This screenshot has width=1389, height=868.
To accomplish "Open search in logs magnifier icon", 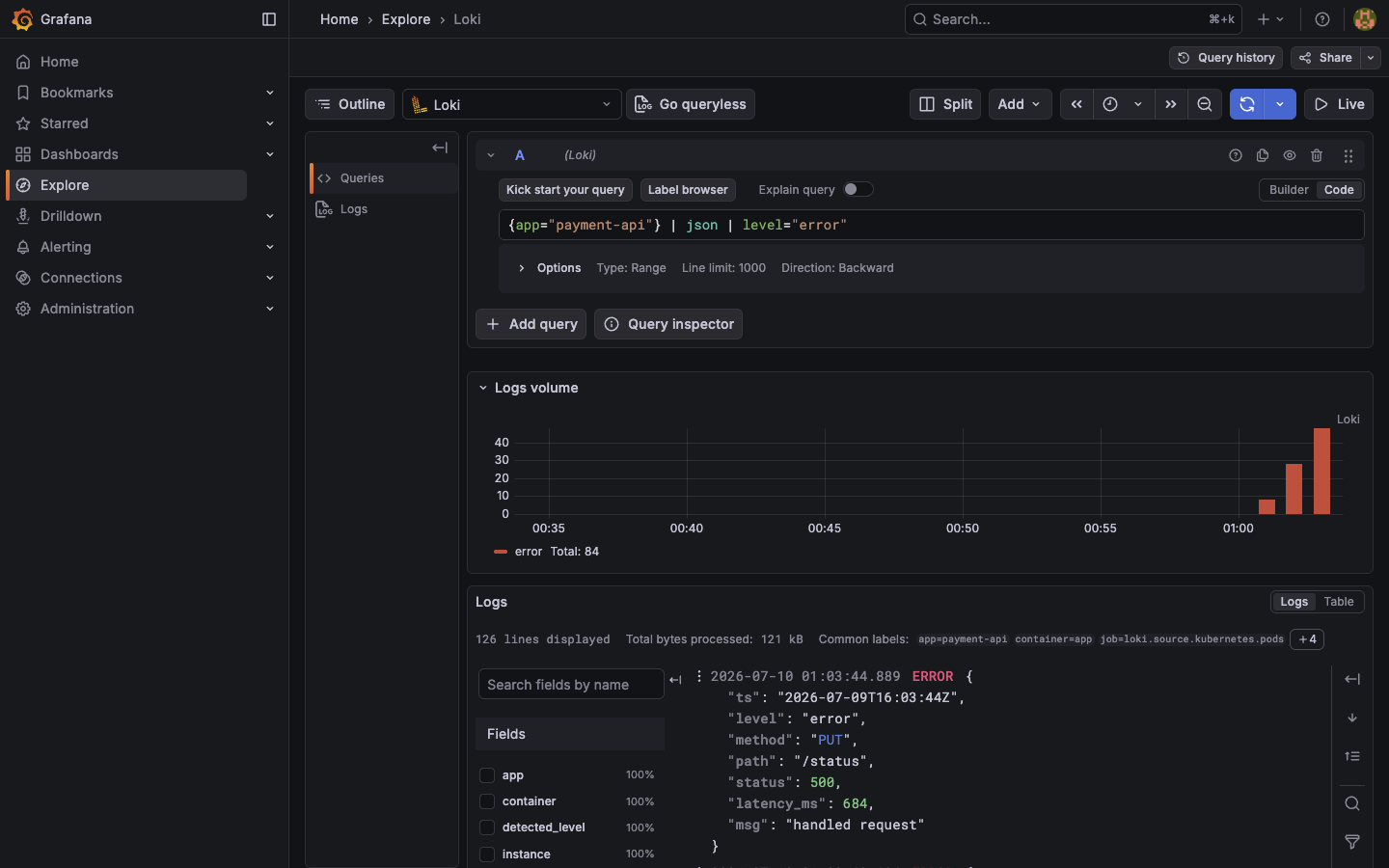I will tap(1352, 803).
